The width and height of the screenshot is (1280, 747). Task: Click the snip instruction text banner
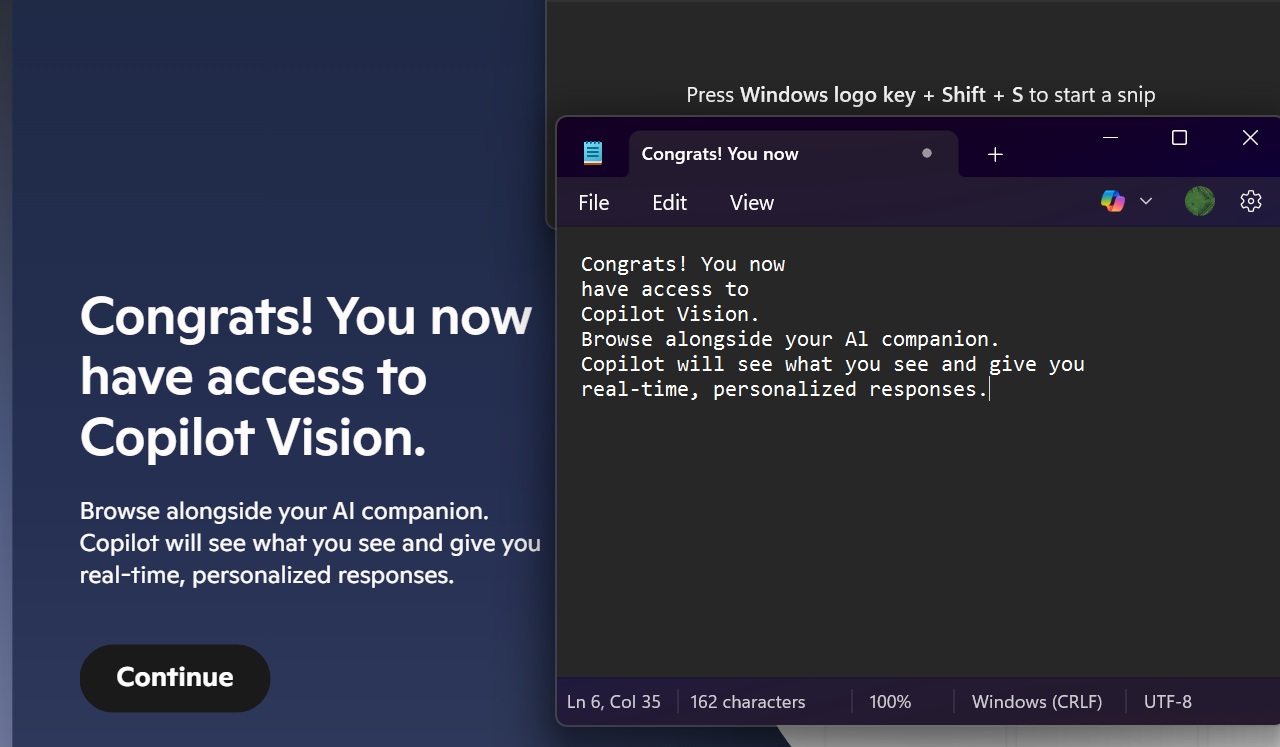coord(920,94)
